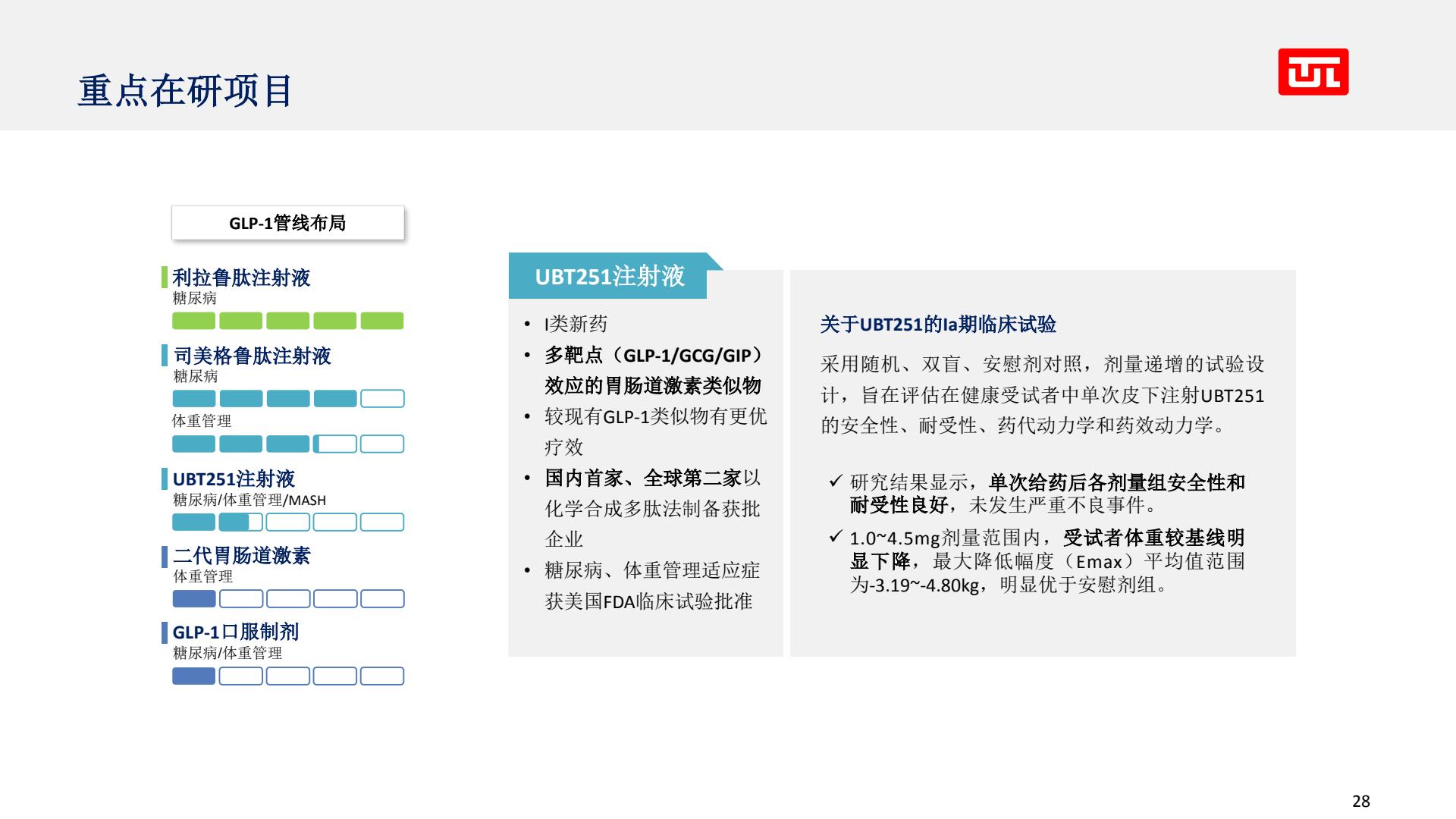Click the 关于UBT251的Ia期临床试验 heading

point(938,325)
